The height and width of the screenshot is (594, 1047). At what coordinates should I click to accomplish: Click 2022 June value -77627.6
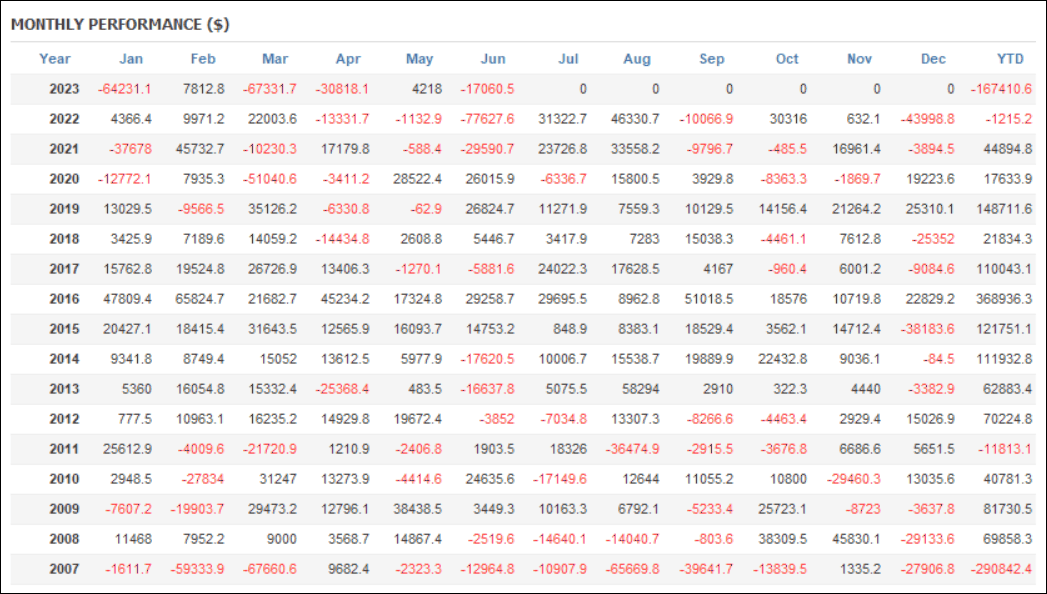[487, 119]
